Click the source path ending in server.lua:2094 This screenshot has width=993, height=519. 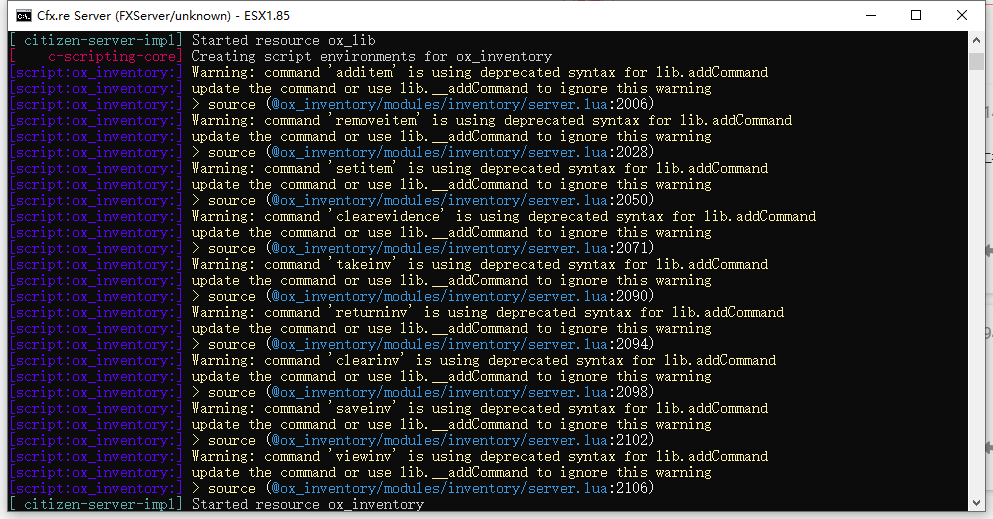click(x=460, y=345)
